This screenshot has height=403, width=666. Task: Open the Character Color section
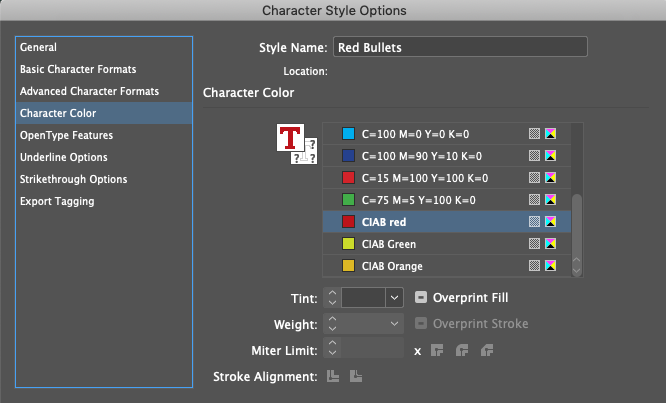coord(104,113)
